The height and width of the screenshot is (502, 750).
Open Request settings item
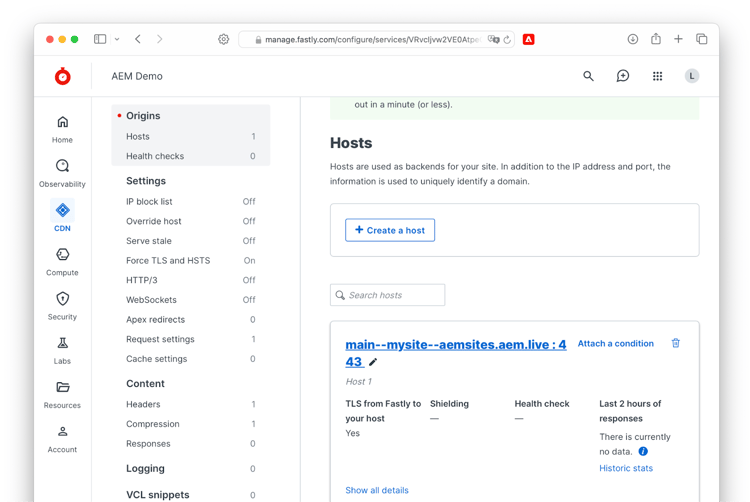tap(190, 338)
